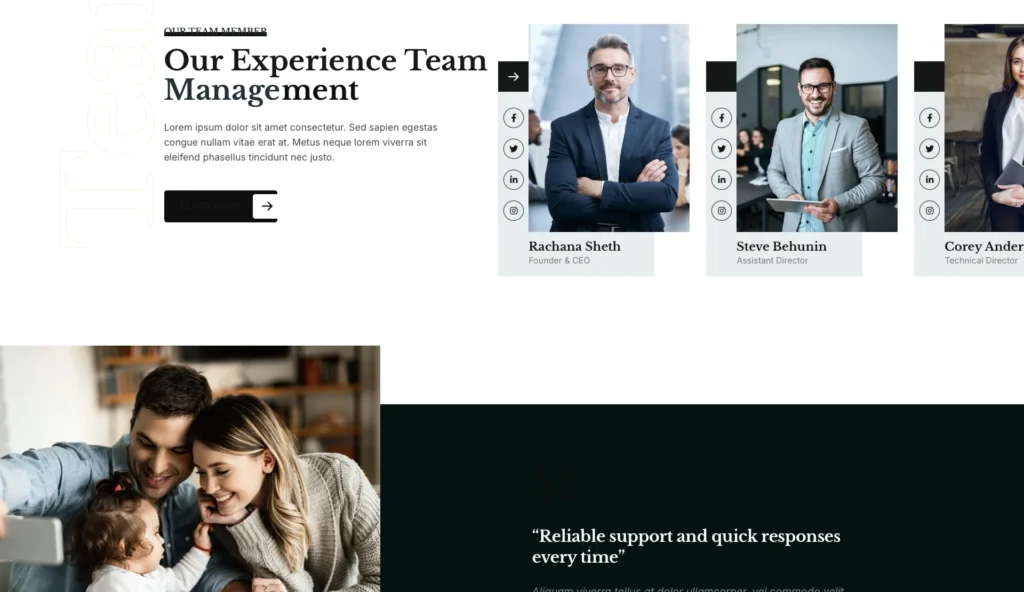1024x592 pixels.
Task: Click Steve Behunin's Twitter icon
Action: click(x=722, y=149)
